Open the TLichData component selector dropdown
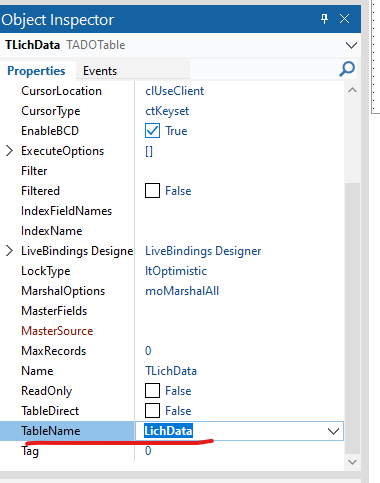Screen dimensions: 380x483 point(351,45)
